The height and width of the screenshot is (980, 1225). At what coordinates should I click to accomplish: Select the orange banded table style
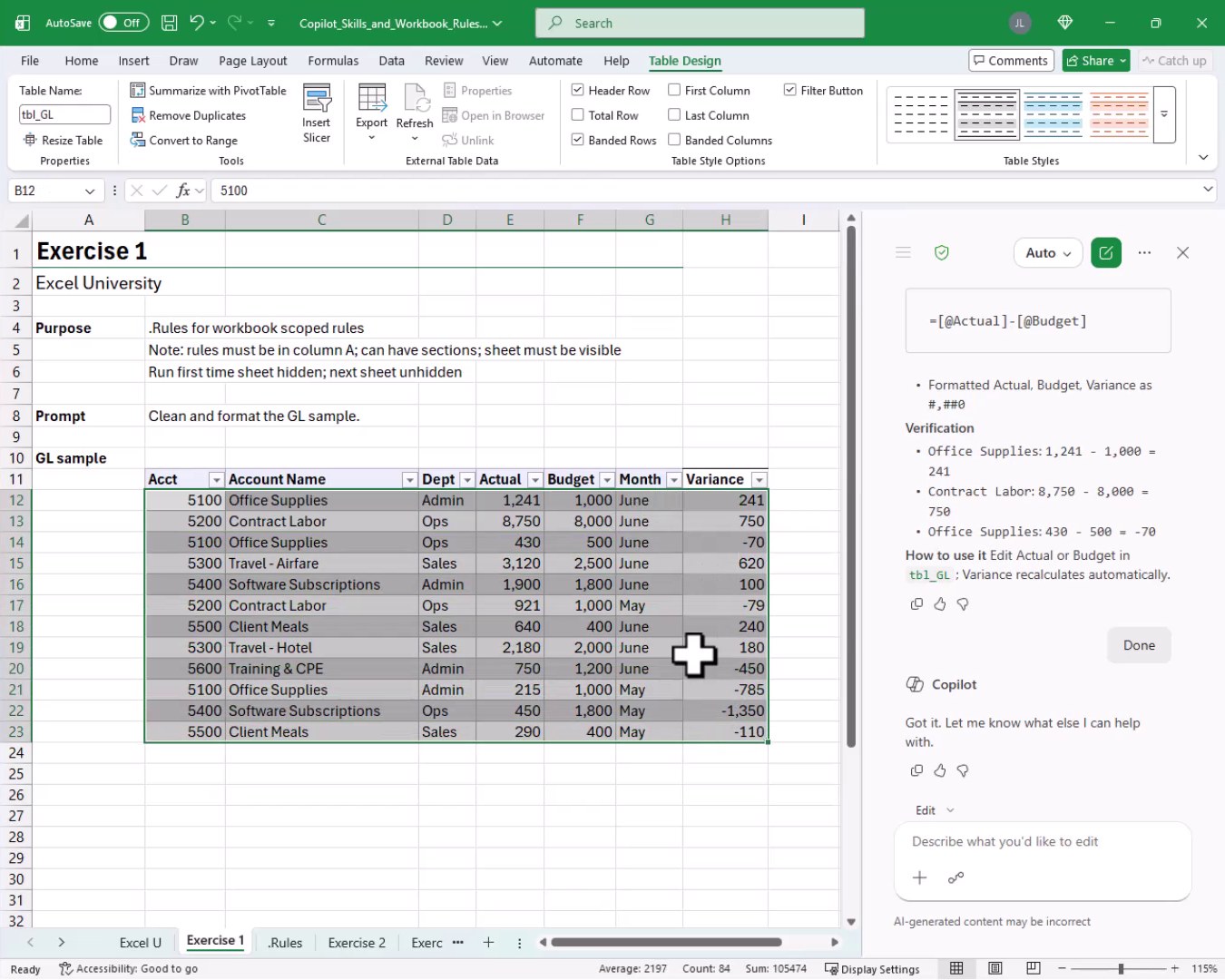tap(1119, 114)
